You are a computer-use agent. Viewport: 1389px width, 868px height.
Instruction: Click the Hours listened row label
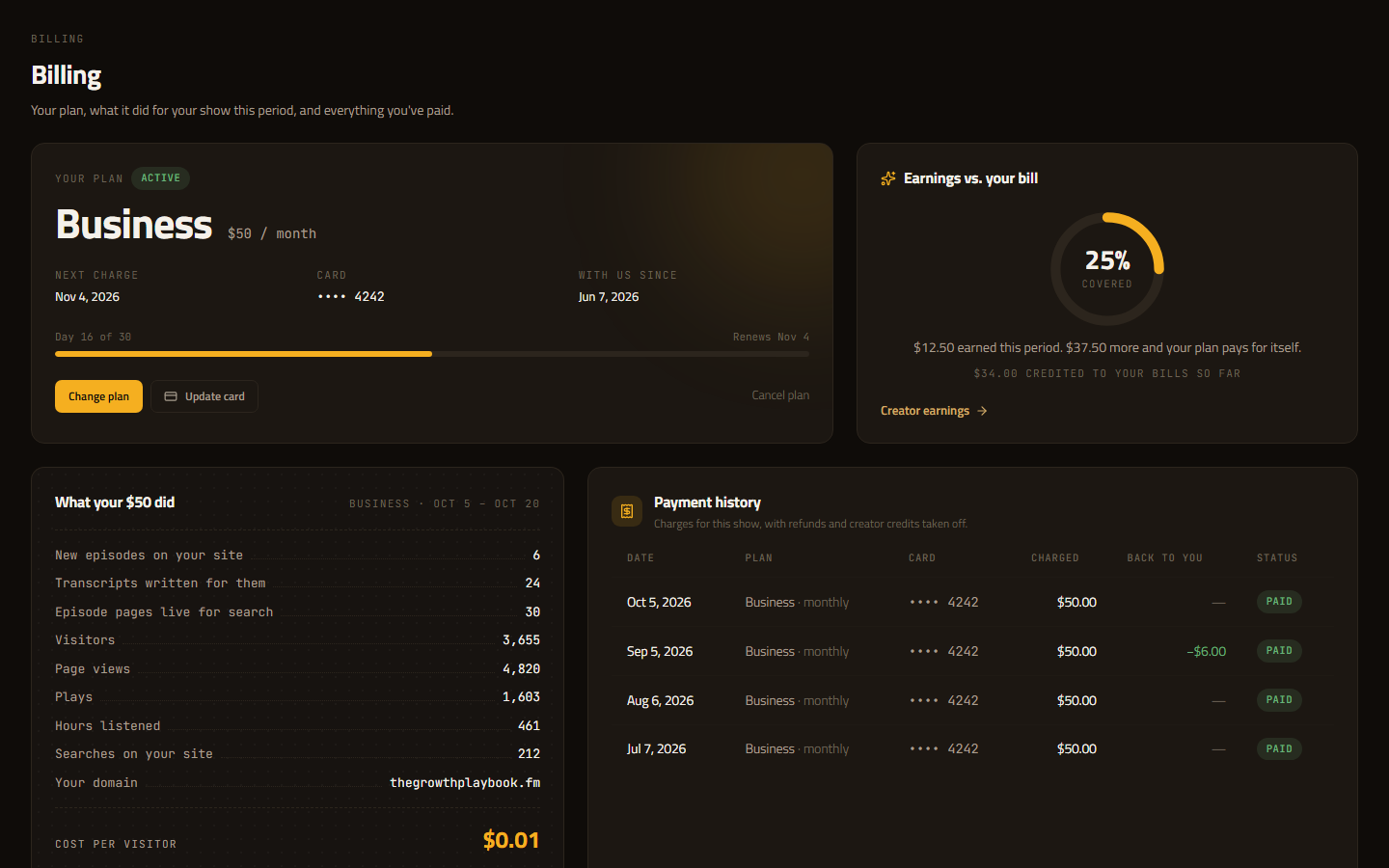click(x=108, y=726)
